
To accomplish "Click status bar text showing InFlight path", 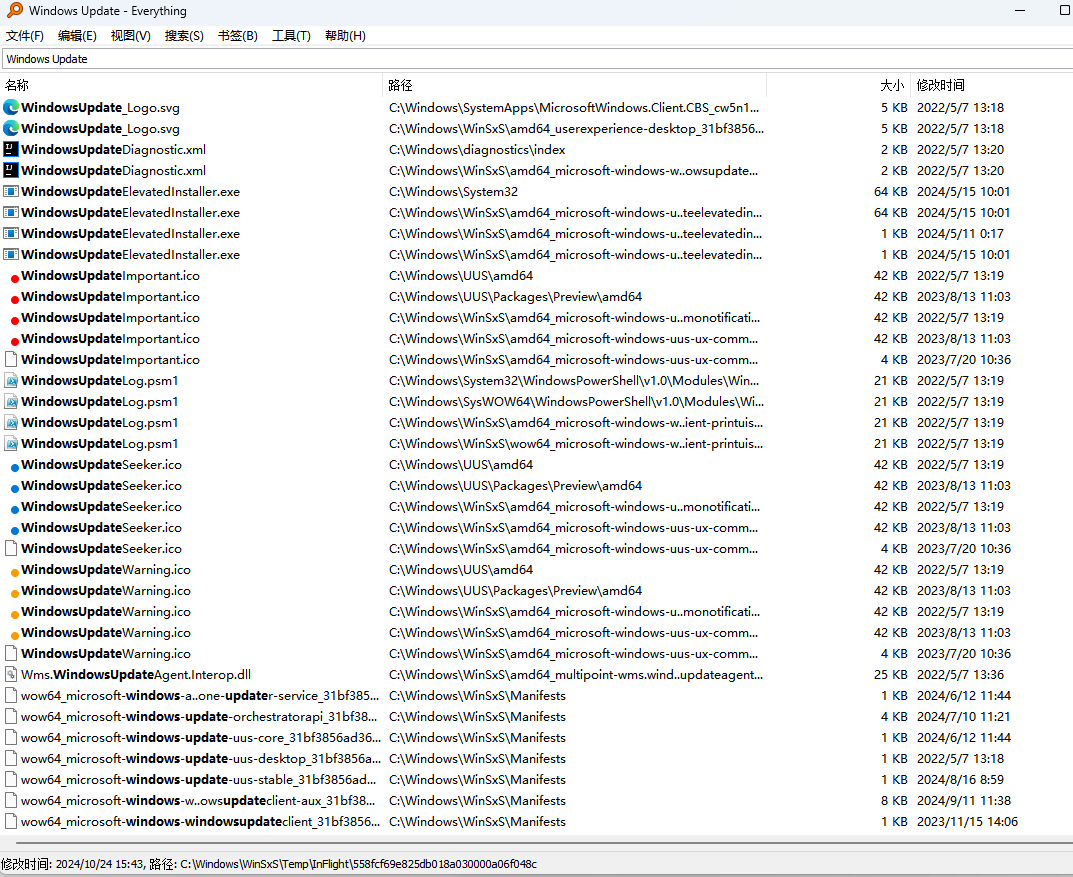I will click(x=268, y=864).
